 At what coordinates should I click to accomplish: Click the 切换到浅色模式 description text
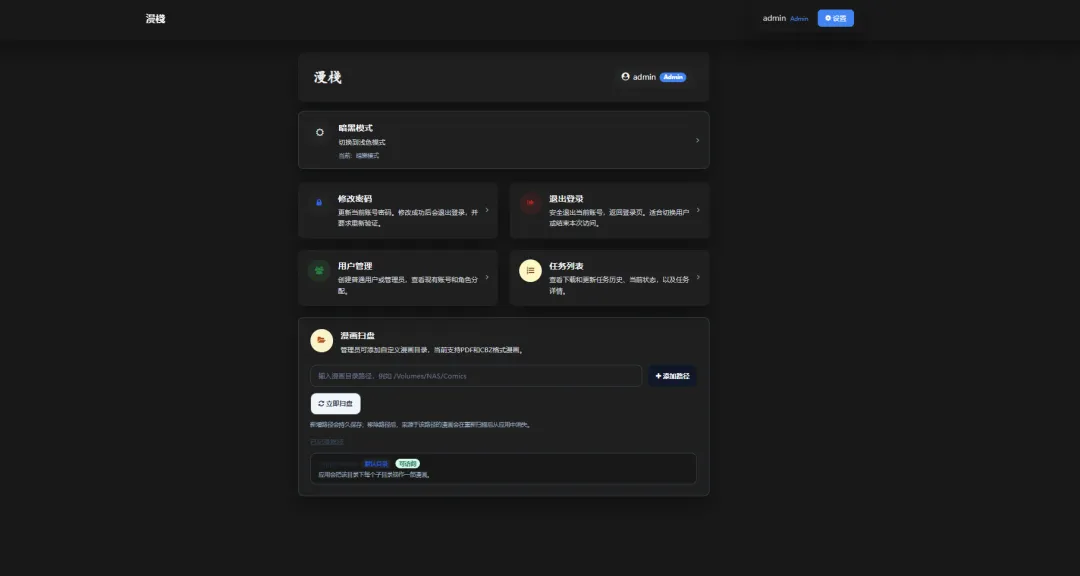(x=362, y=143)
